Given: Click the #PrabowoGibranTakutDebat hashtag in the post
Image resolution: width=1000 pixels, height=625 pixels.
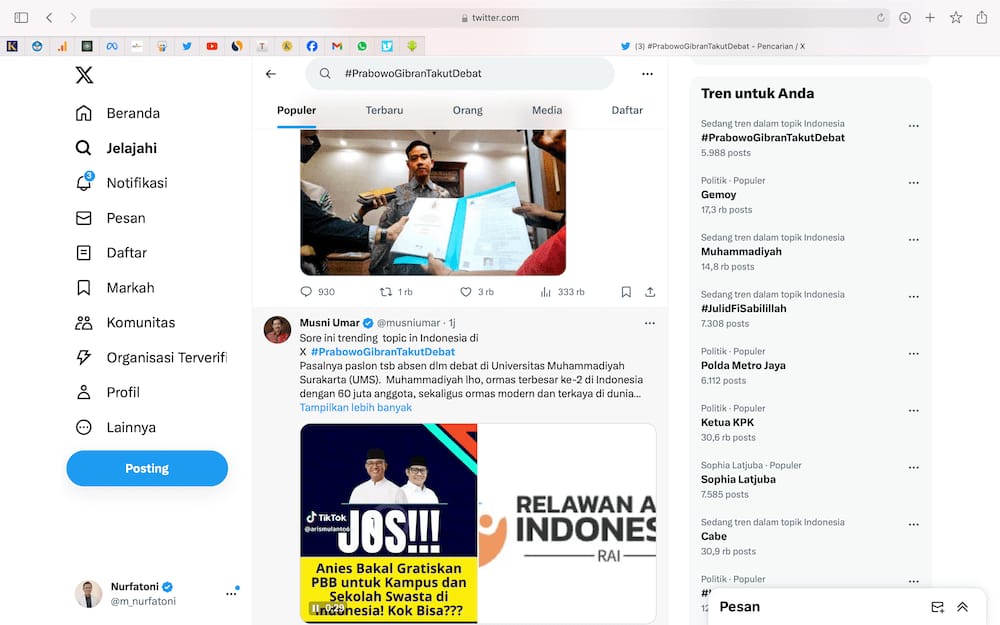Looking at the screenshot, I should pyautogui.click(x=383, y=352).
